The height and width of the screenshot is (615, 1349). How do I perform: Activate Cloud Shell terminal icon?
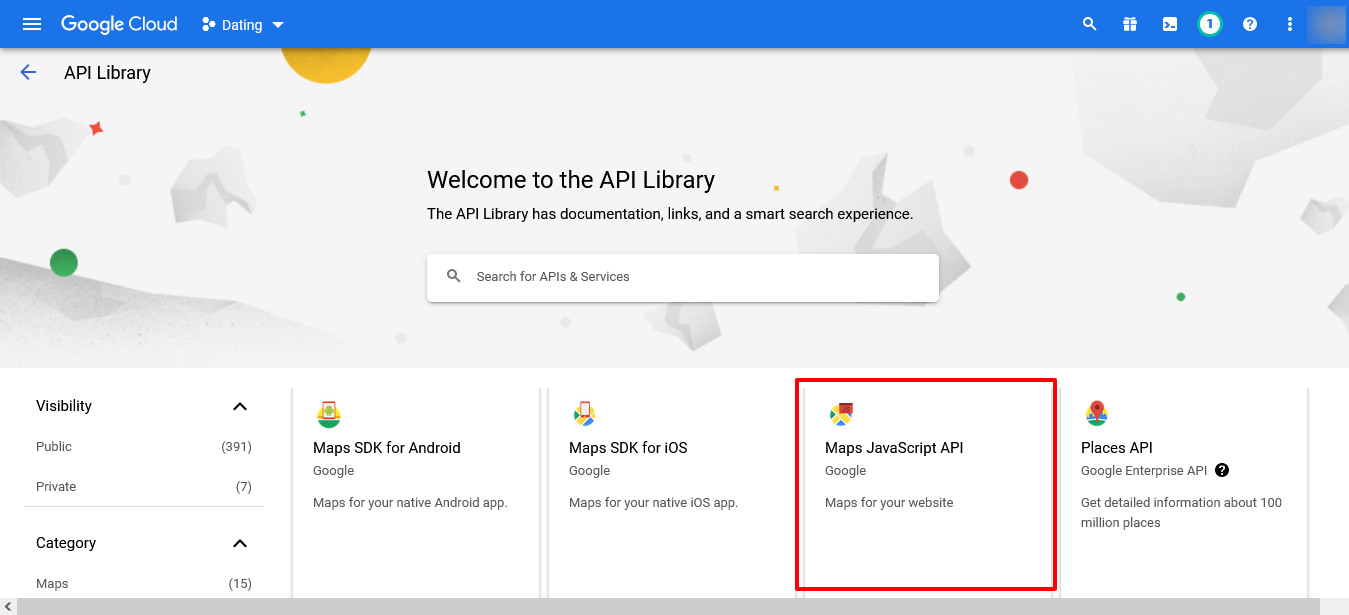pyautogui.click(x=1170, y=24)
